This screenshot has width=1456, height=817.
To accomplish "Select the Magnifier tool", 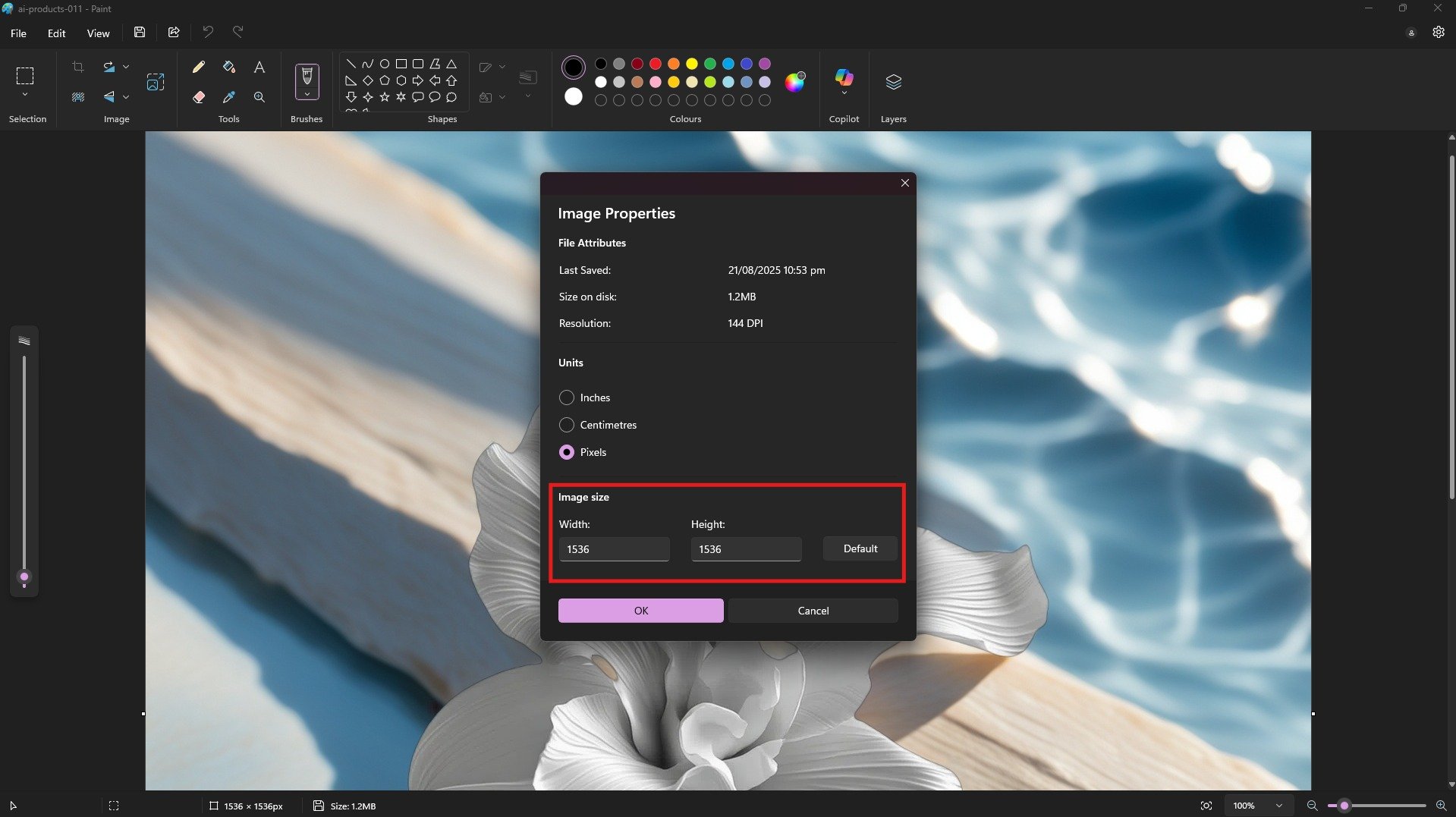I will (x=259, y=97).
